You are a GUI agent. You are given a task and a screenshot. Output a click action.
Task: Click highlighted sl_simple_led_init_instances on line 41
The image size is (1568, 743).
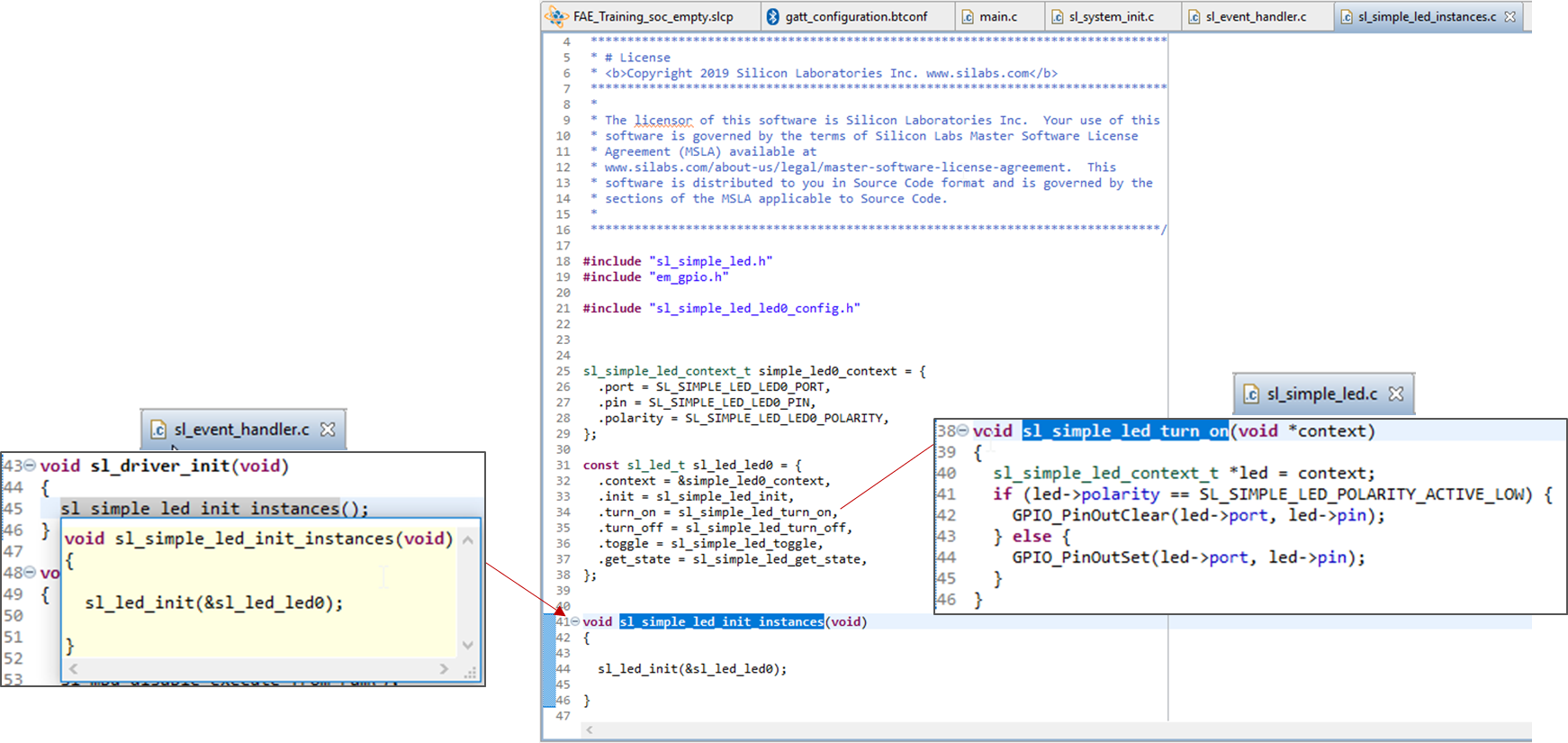tap(721, 621)
